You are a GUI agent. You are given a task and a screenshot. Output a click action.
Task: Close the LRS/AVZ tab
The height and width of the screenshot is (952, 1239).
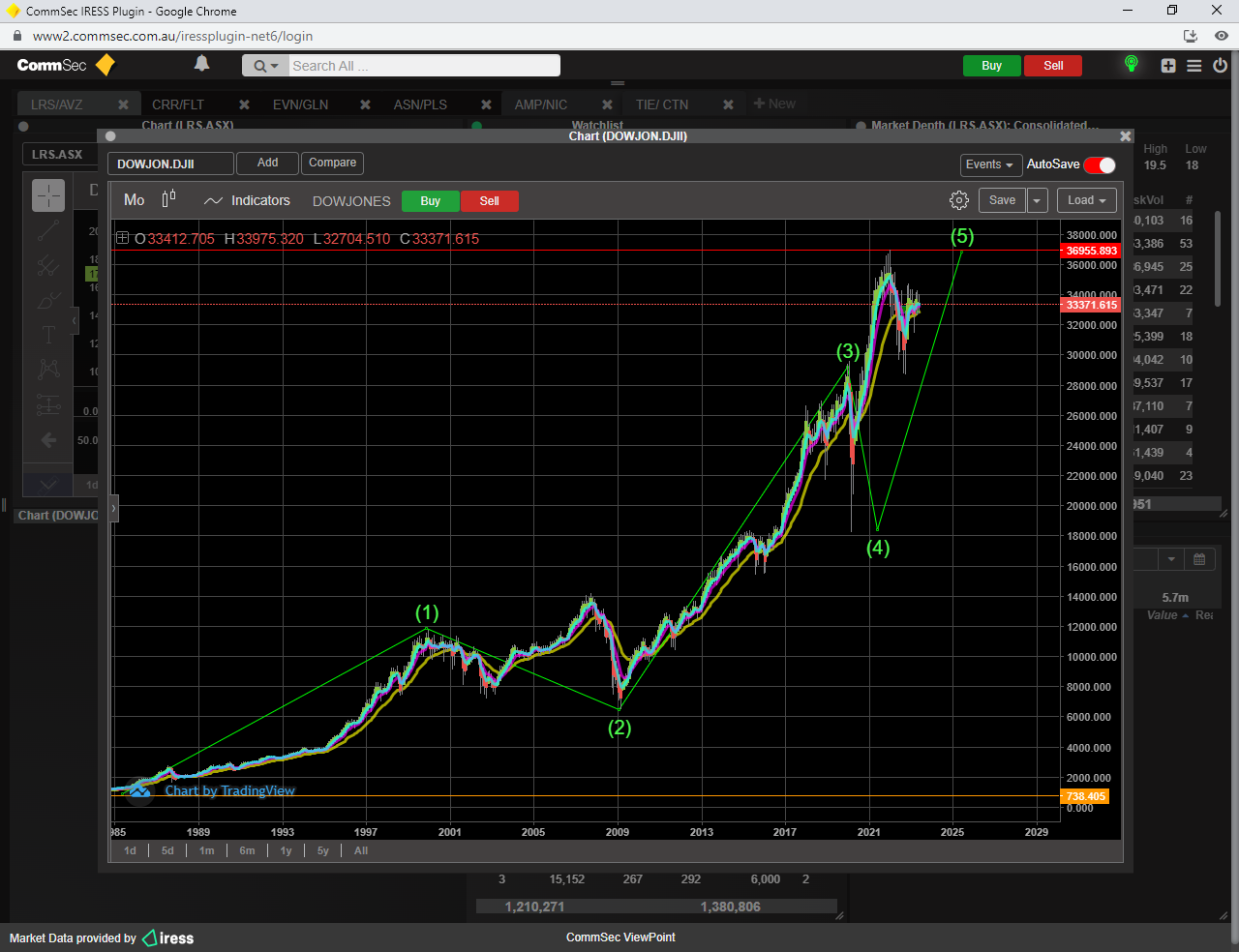tap(123, 104)
